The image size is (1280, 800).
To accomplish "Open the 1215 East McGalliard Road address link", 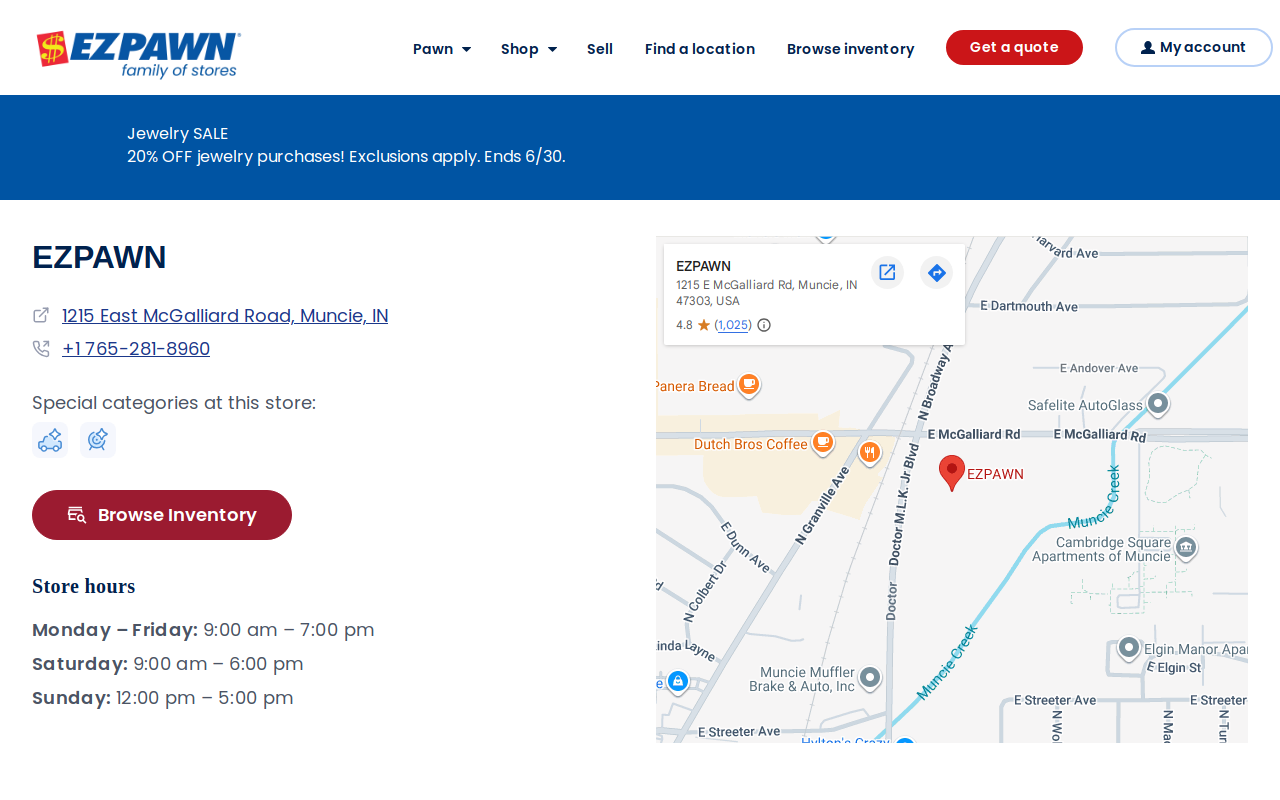I will point(225,316).
